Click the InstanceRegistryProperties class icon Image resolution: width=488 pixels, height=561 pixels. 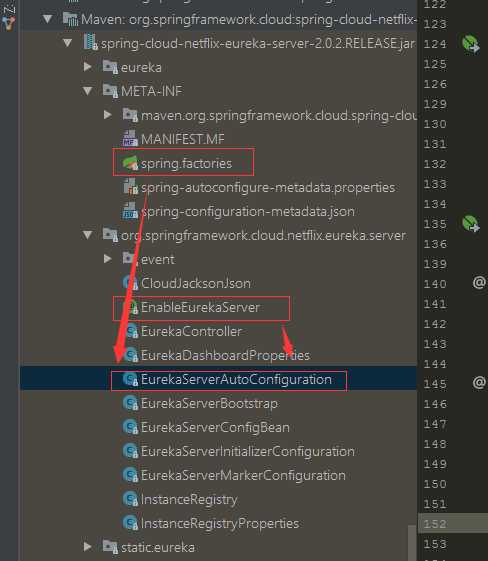[130, 523]
